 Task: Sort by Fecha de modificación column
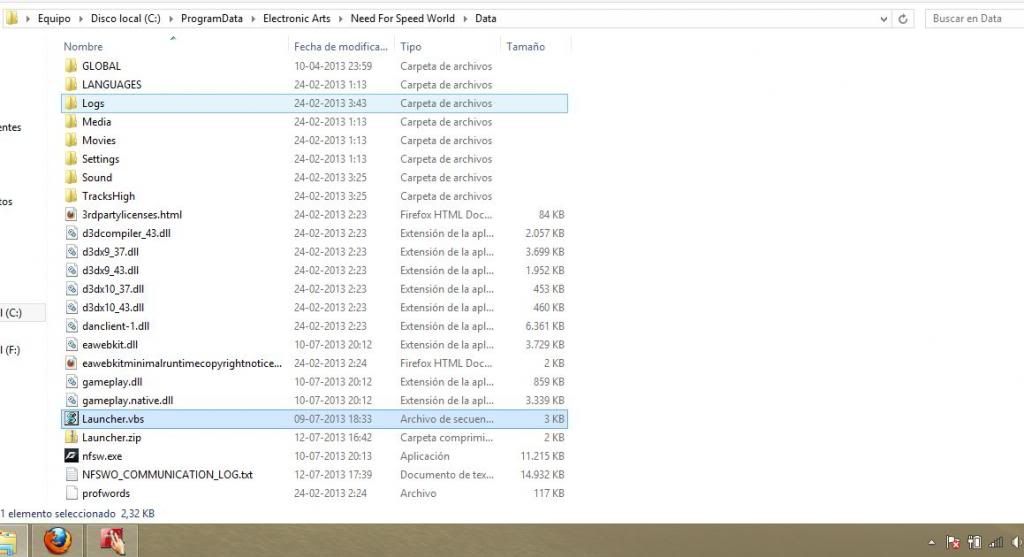pos(341,46)
